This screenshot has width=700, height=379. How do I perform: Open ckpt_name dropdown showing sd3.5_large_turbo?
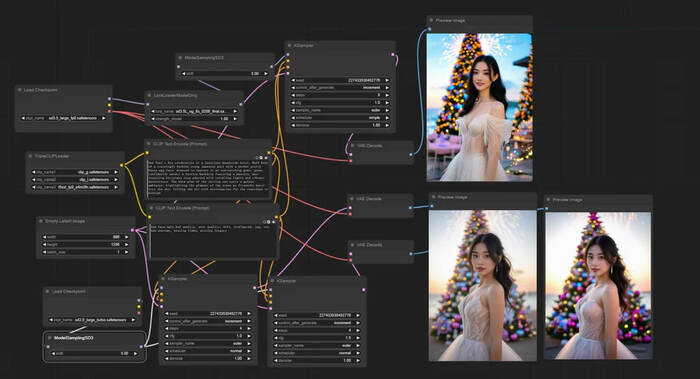pyautogui.click(x=93, y=320)
